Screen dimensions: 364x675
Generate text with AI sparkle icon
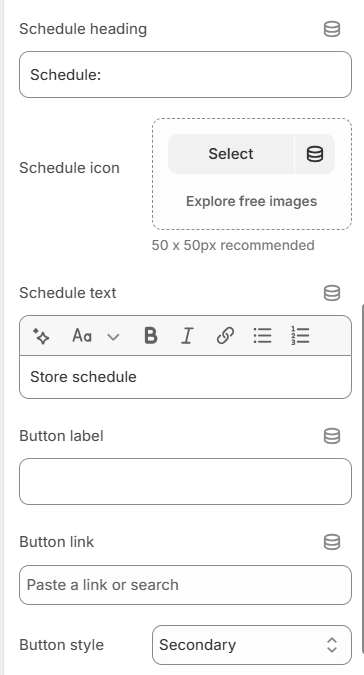point(41,336)
